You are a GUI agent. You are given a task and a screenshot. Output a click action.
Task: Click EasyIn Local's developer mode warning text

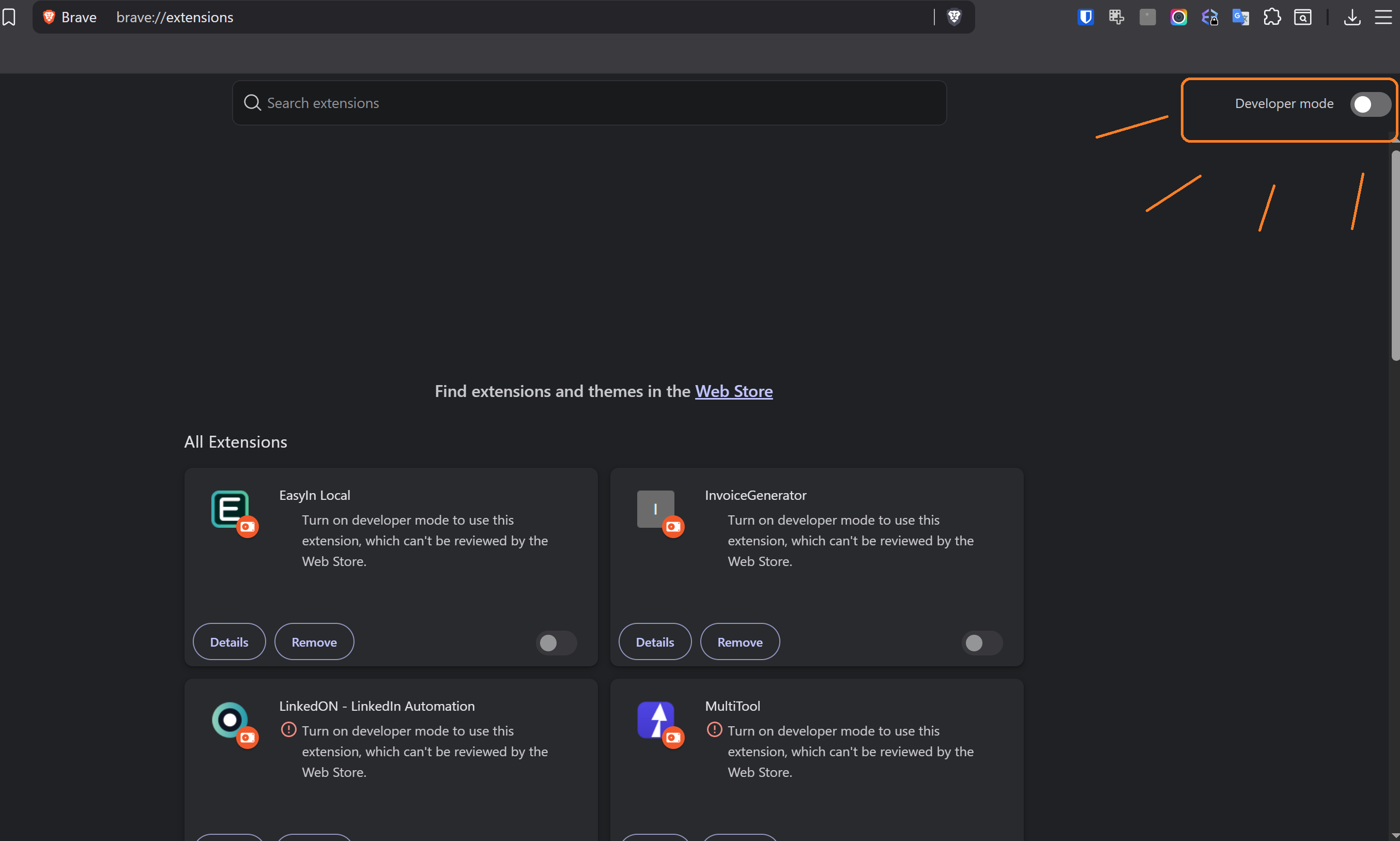[x=425, y=541]
